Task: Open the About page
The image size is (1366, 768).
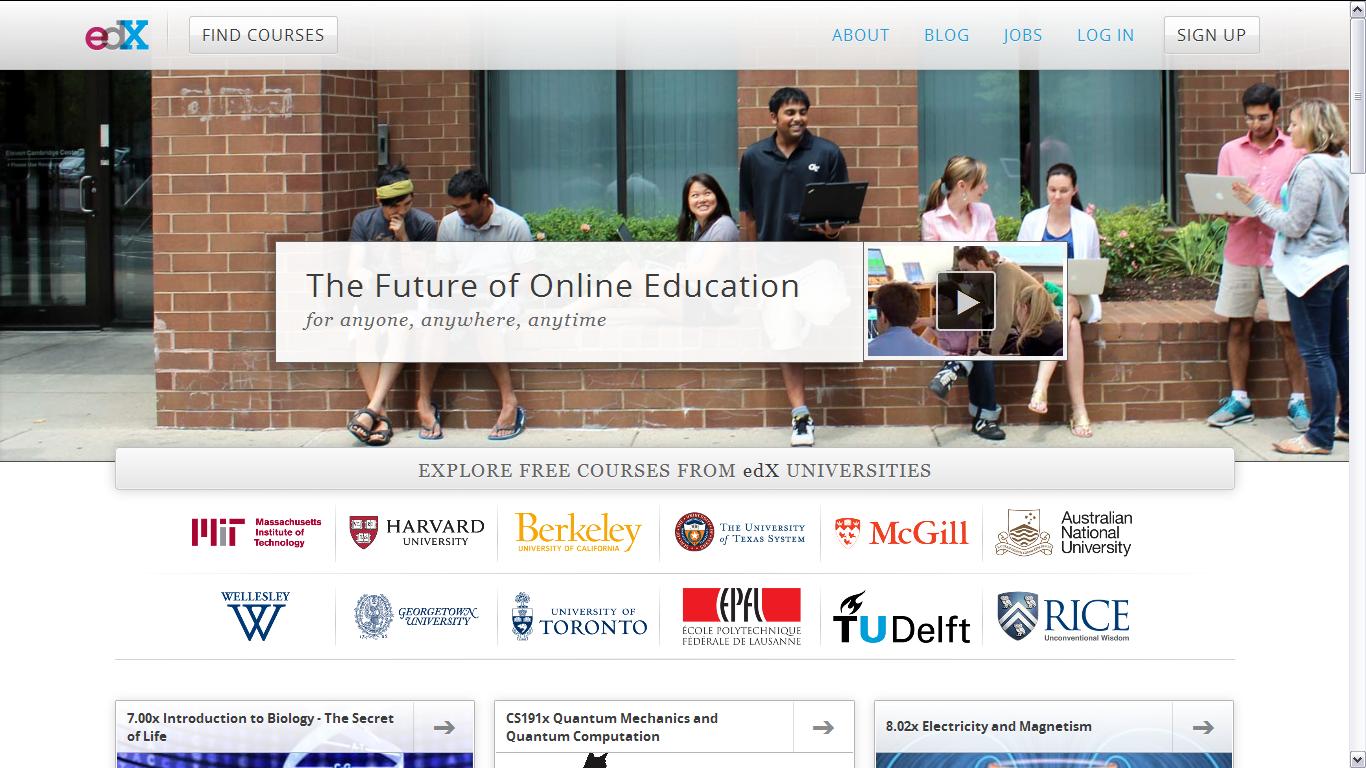Action: pyautogui.click(x=860, y=35)
